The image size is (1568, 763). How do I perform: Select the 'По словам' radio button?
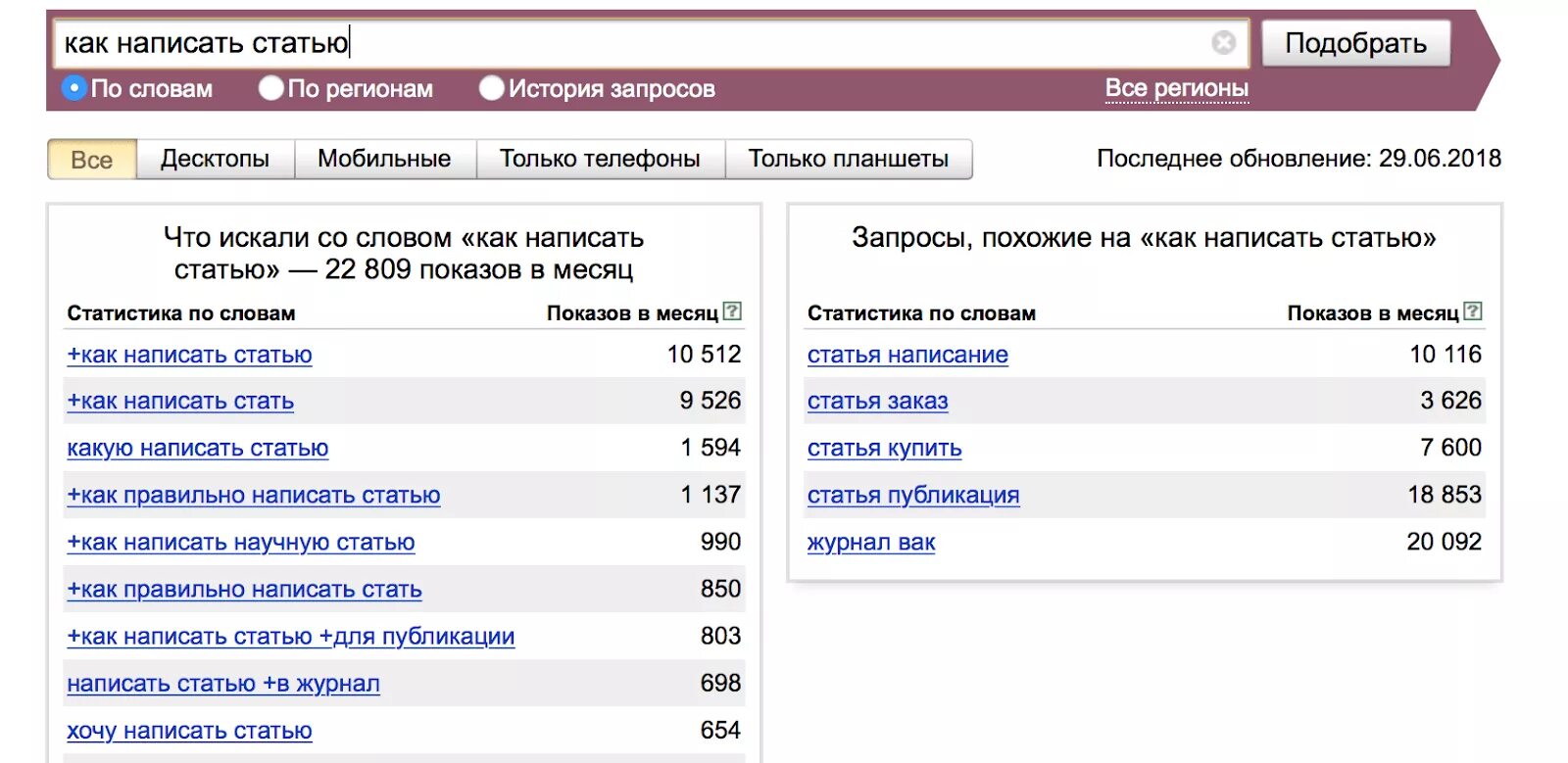pyautogui.click(x=74, y=88)
